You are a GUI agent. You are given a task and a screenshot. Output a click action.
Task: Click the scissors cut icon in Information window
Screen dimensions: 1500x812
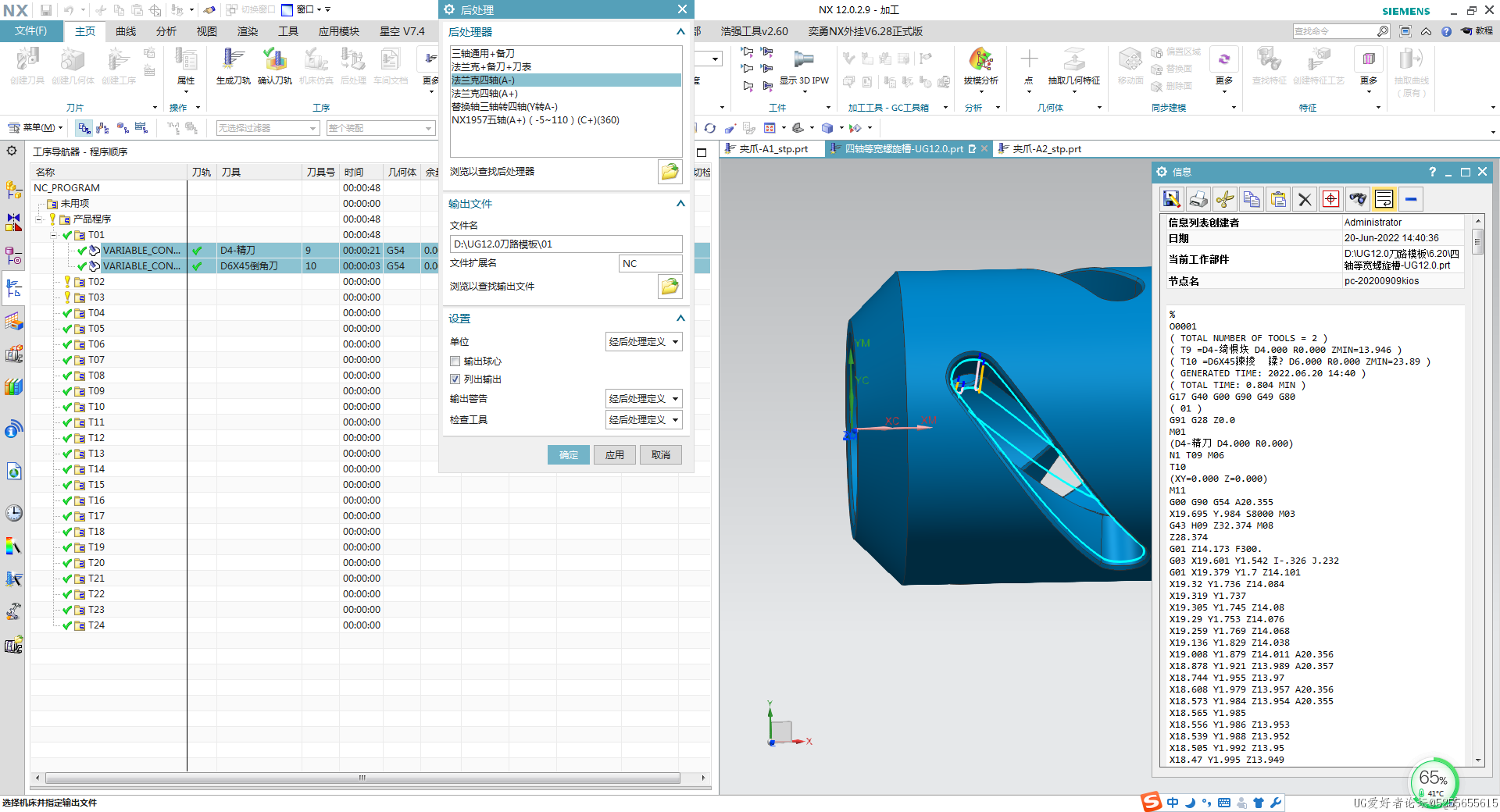1224,199
